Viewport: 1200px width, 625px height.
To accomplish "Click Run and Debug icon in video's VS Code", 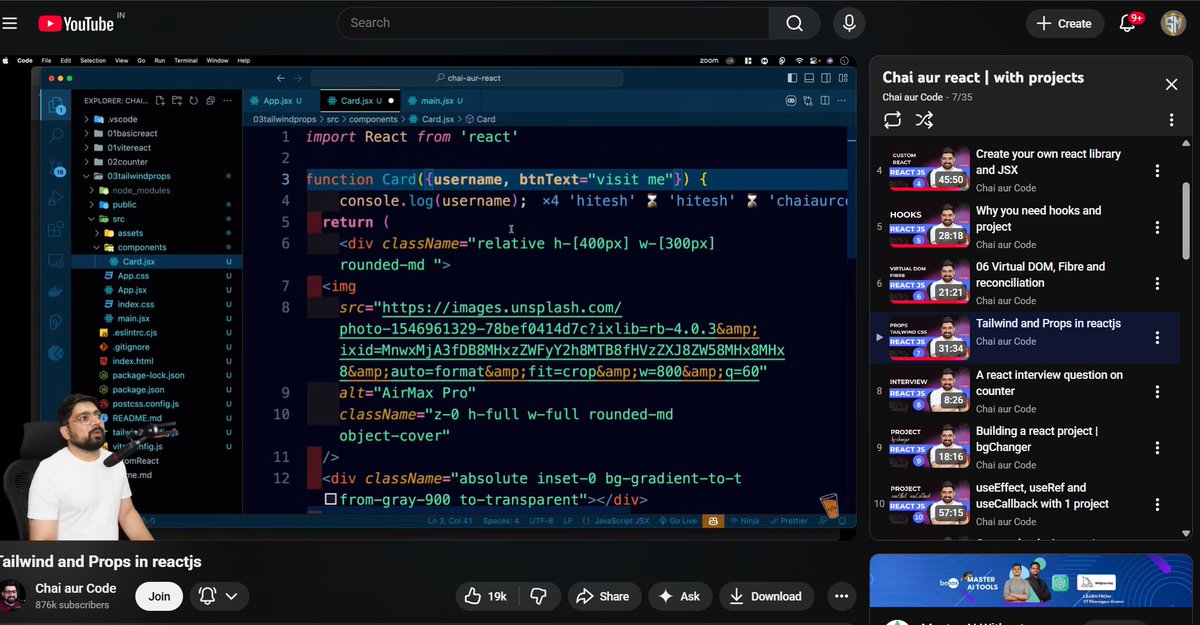I will tap(56, 200).
